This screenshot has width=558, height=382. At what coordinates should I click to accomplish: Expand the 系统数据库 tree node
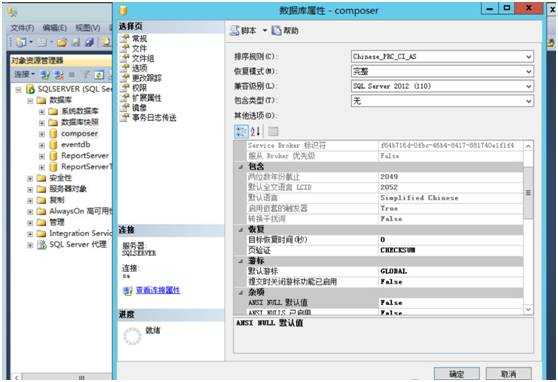(x=42, y=112)
